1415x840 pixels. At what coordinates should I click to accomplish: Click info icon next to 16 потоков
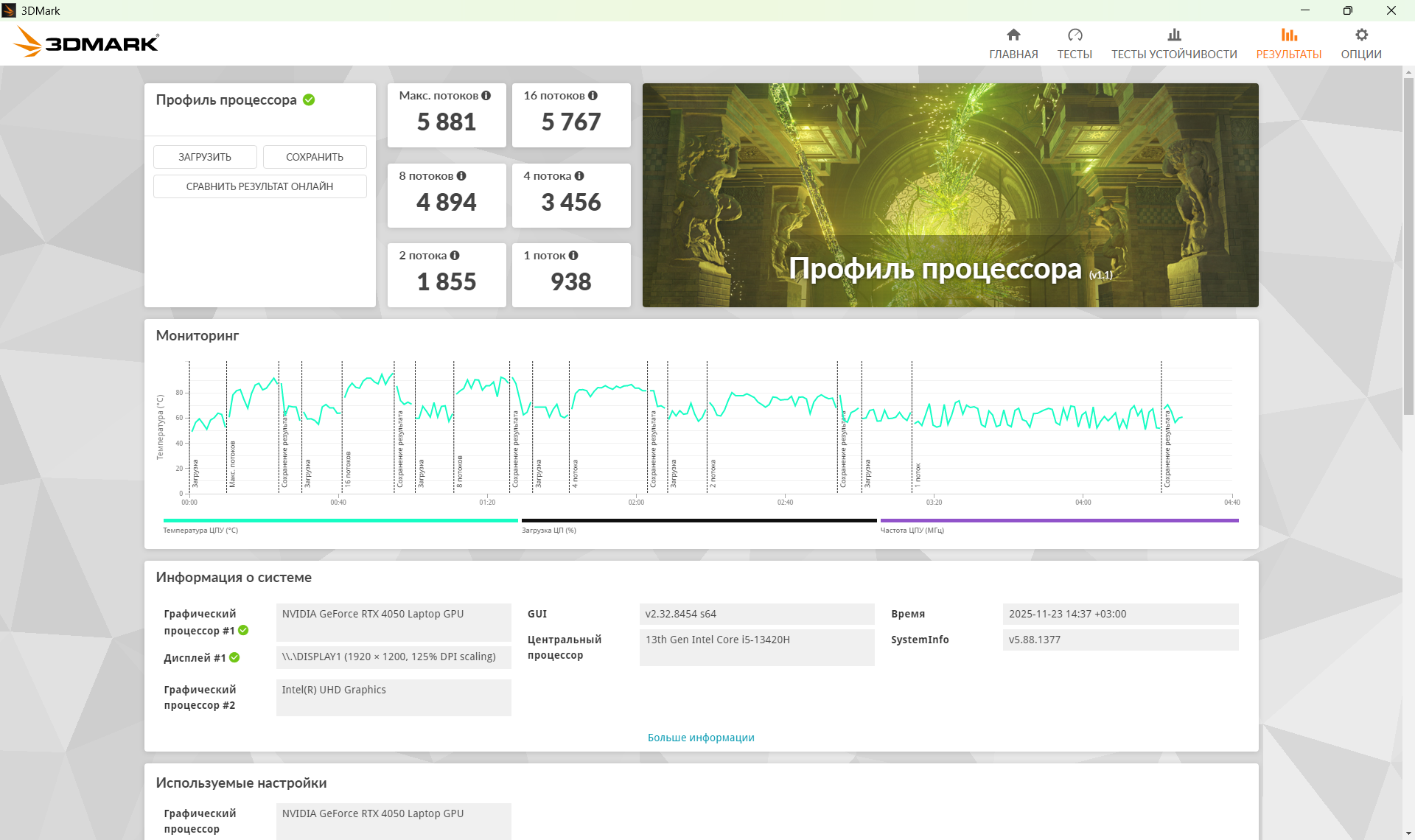pos(593,96)
